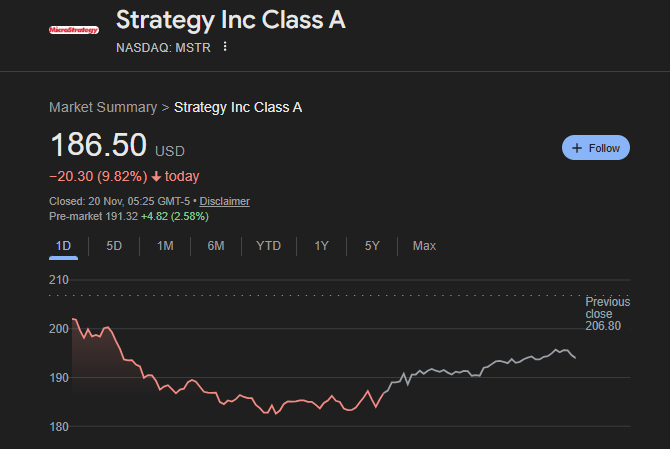Select the YTD range tab
This screenshot has width=670, height=449.
268,246
